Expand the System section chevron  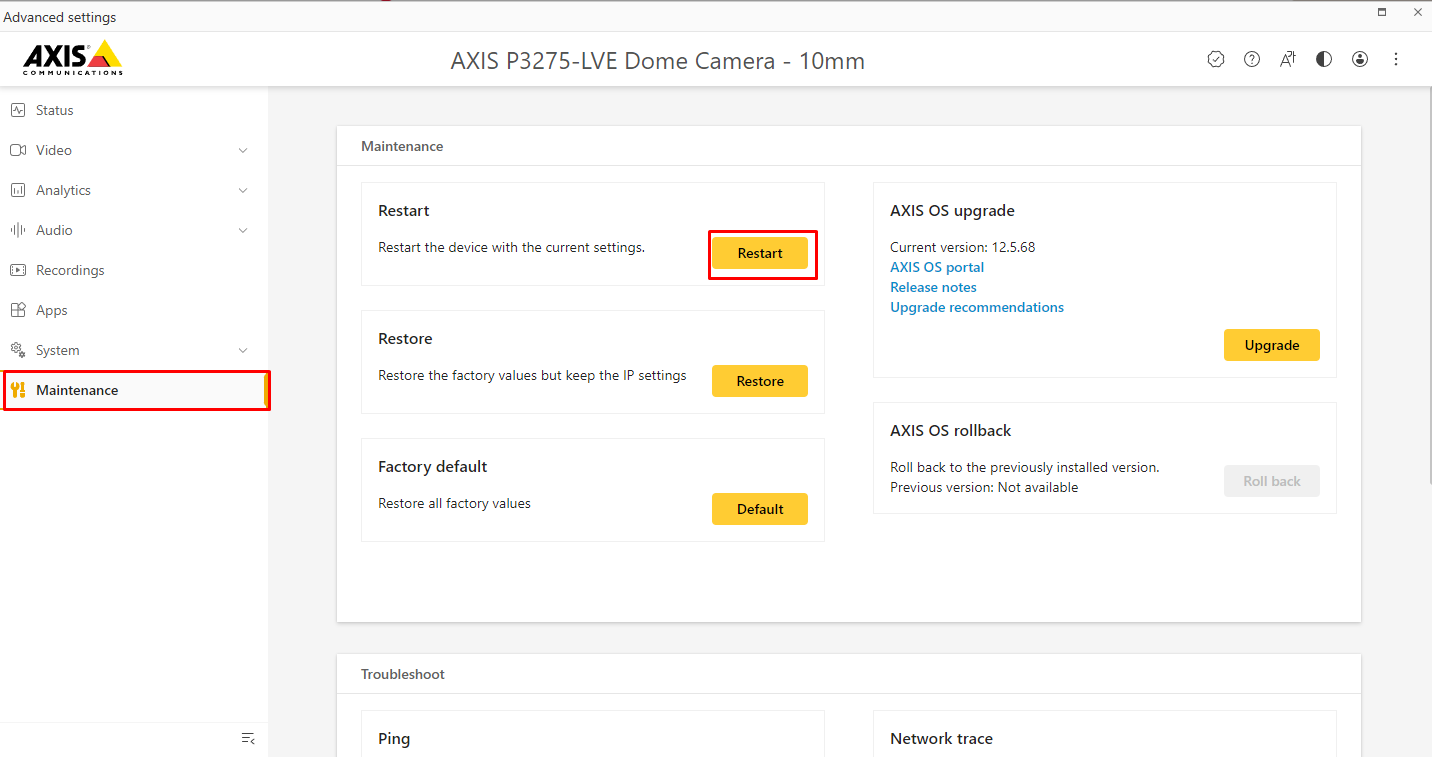(243, 350)
